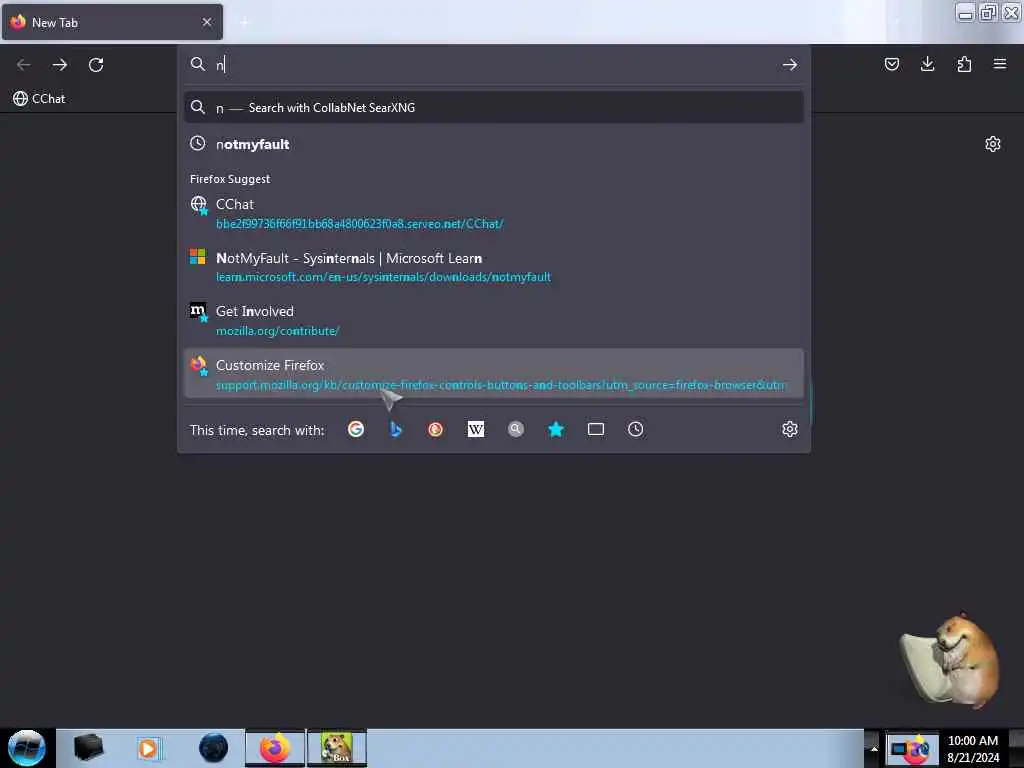1024x768 pixels.
Task: Open the Downloads panel
Action: pyautogui.click(x=927, y=64)
